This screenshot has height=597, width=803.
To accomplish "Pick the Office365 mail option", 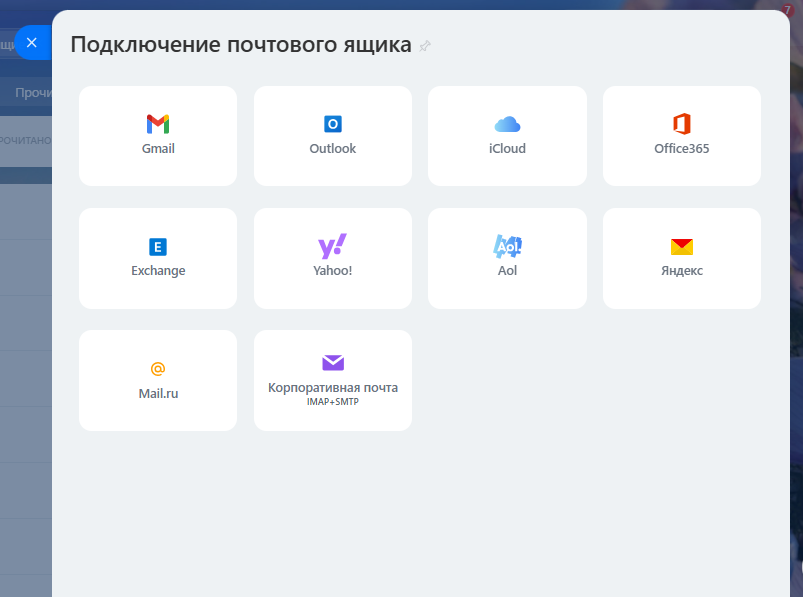I will pyautogui.click(x=682, y=136).
